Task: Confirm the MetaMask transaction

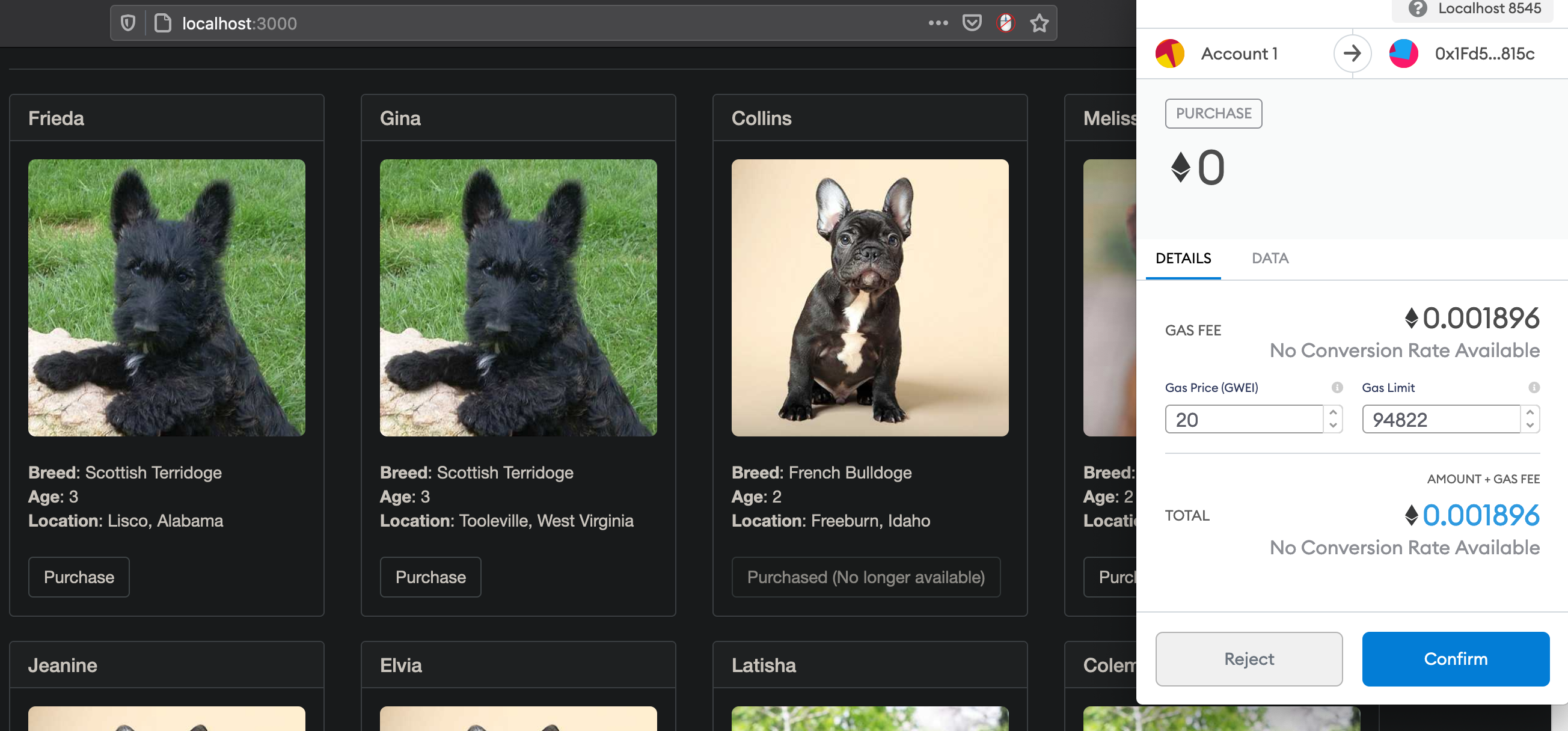Action: tap(1455, 659)
